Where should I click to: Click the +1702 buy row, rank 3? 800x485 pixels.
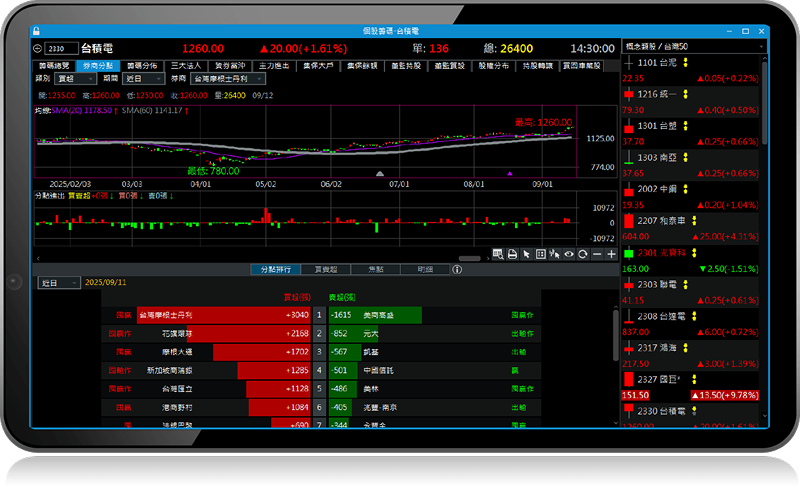tap(206, 352)
